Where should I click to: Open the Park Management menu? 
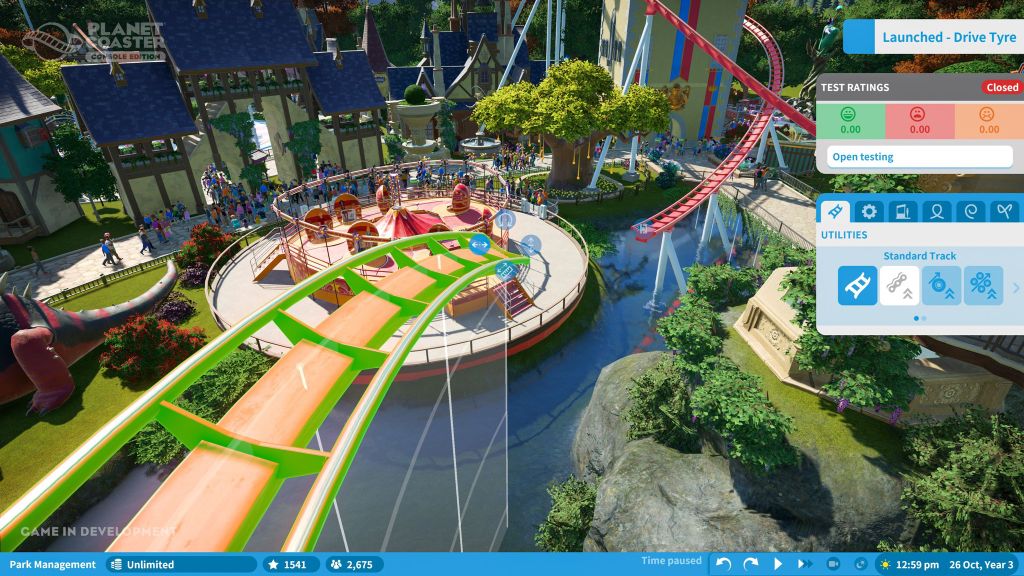tap(52, 564)
